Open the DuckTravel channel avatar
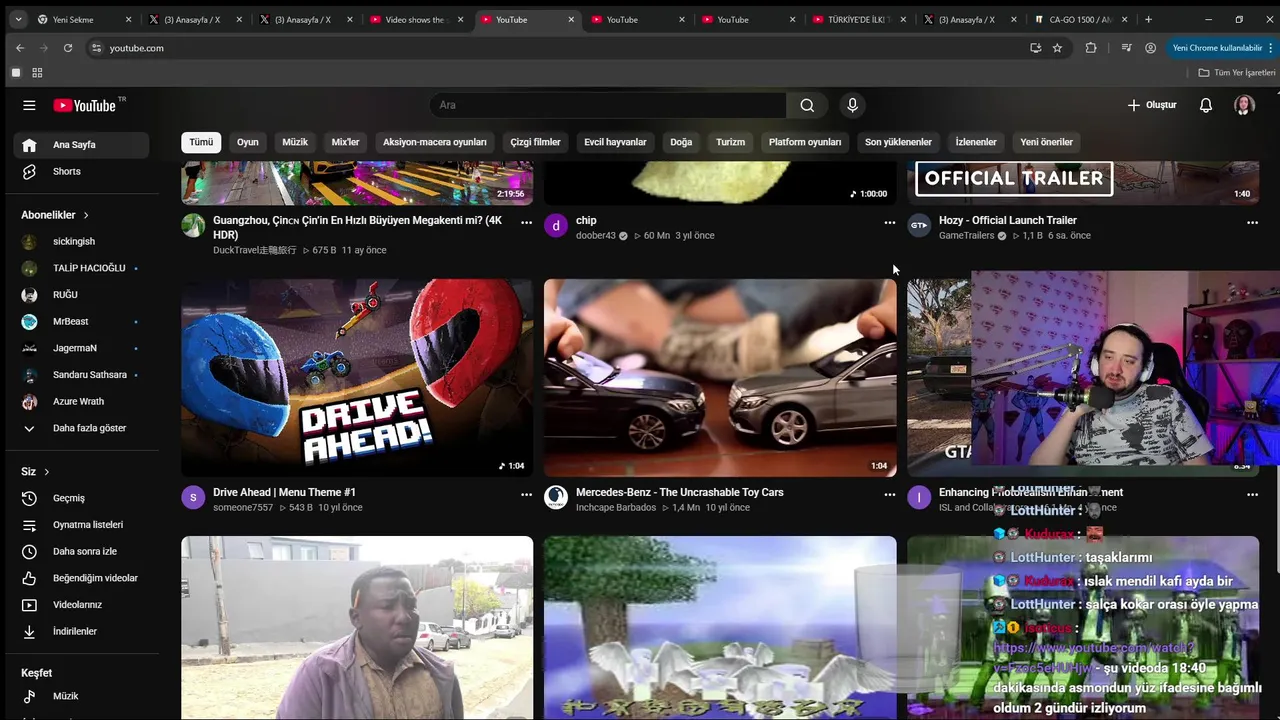The height and width of the screenshot is (720, 1280). coord(193,225)
